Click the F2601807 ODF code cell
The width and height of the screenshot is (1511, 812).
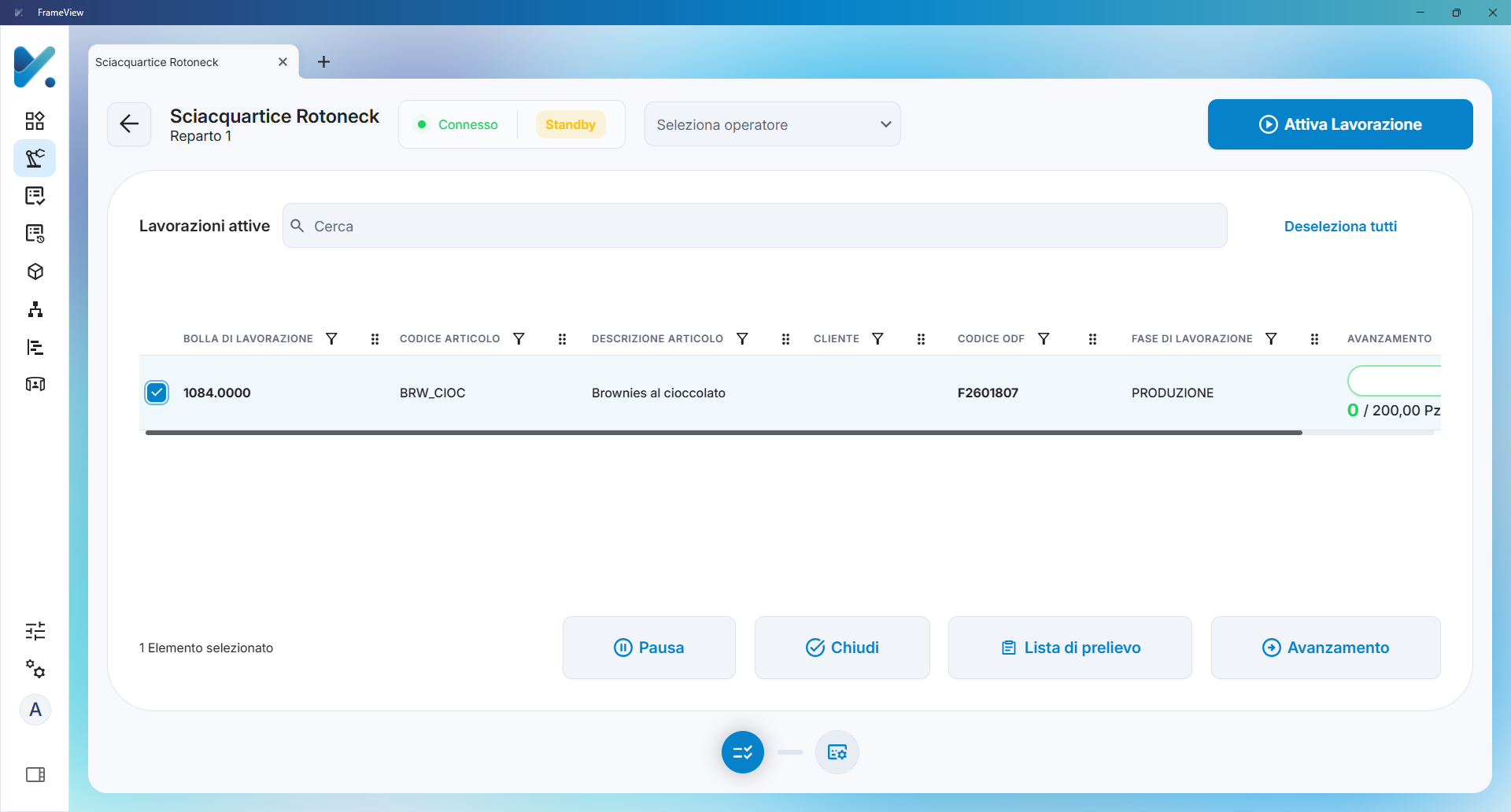point(988,393)
